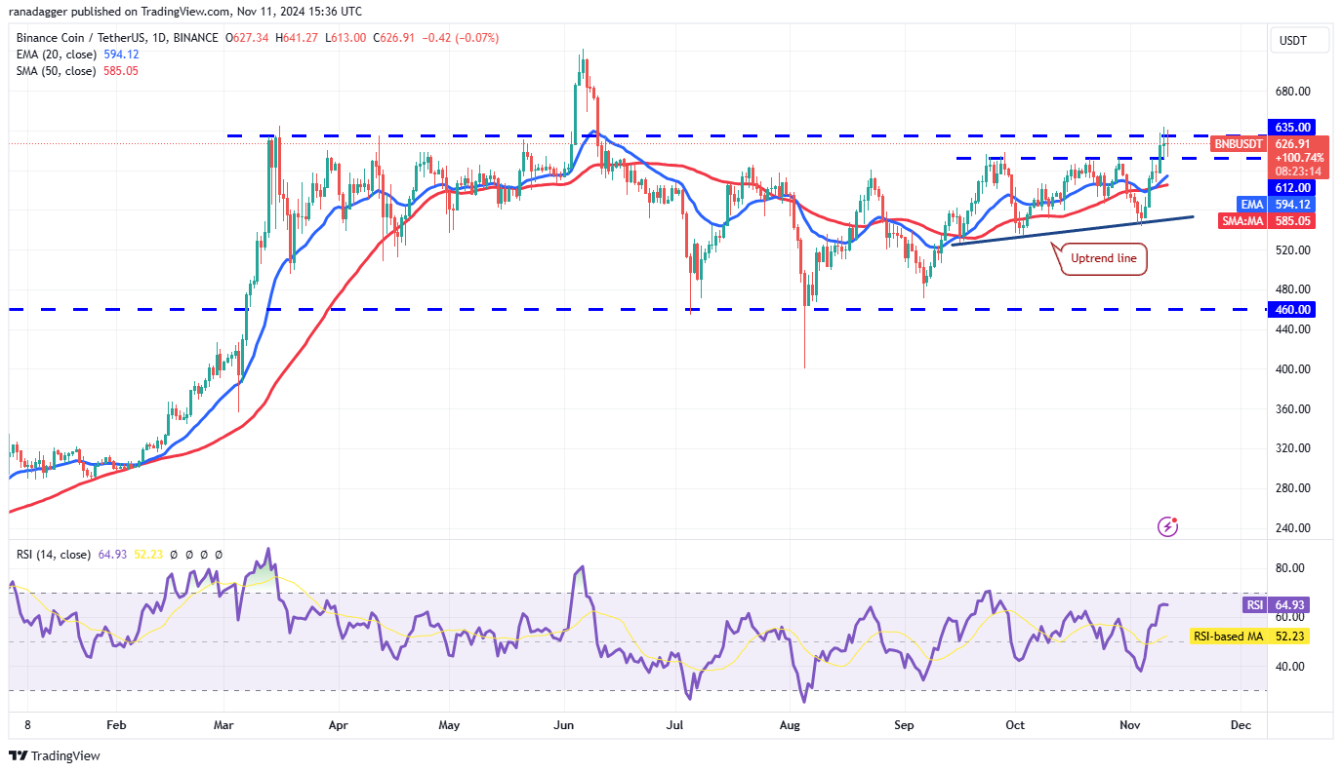This screenshot has width=1340, height=768.
Task: Click the Nov label on time axis
Action: (1130, 724)
